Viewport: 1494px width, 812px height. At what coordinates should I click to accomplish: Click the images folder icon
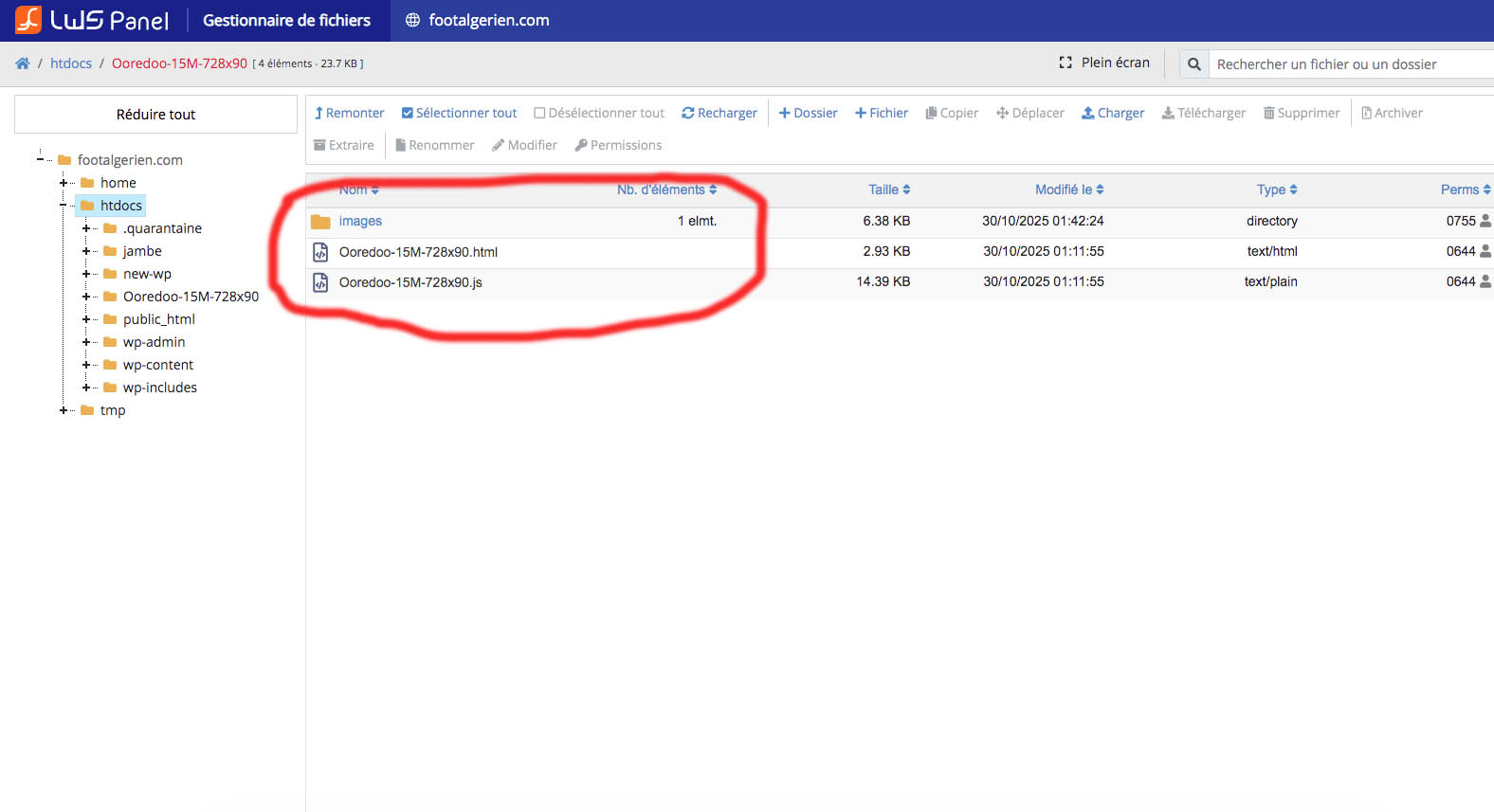coord(320,222)
